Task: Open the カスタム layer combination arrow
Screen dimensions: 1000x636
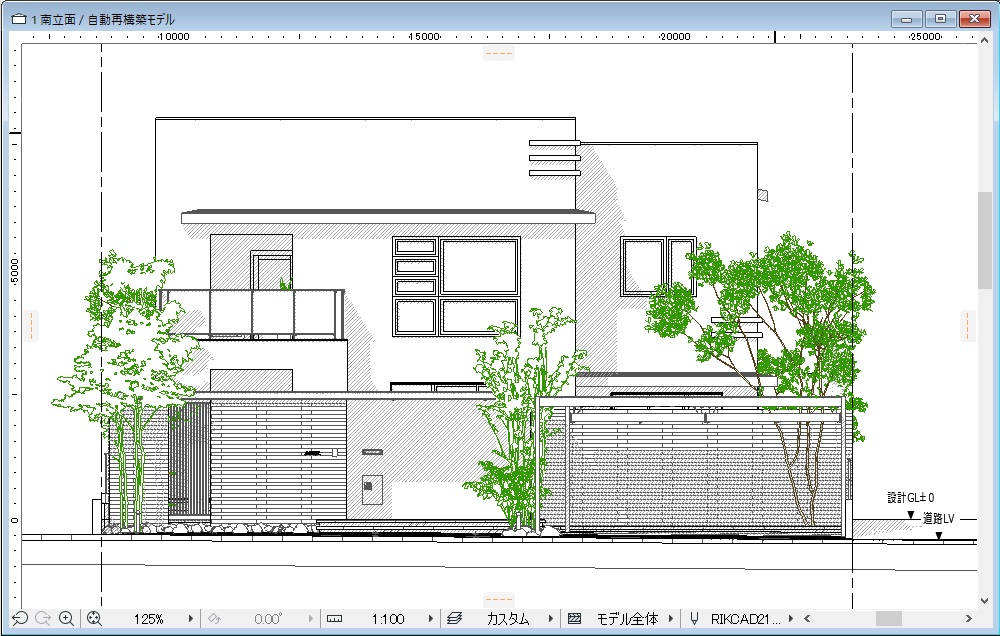Action: [550, 619]
